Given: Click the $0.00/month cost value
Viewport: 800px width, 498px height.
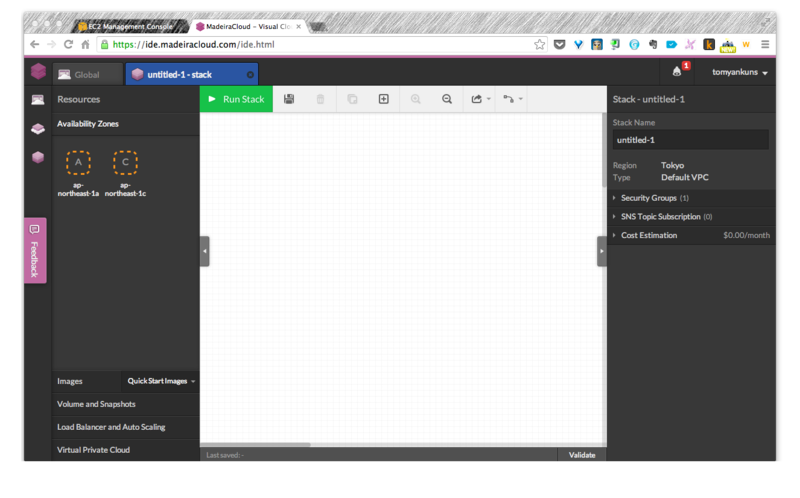Looking at the screenshot, I should tap(746, 235).
